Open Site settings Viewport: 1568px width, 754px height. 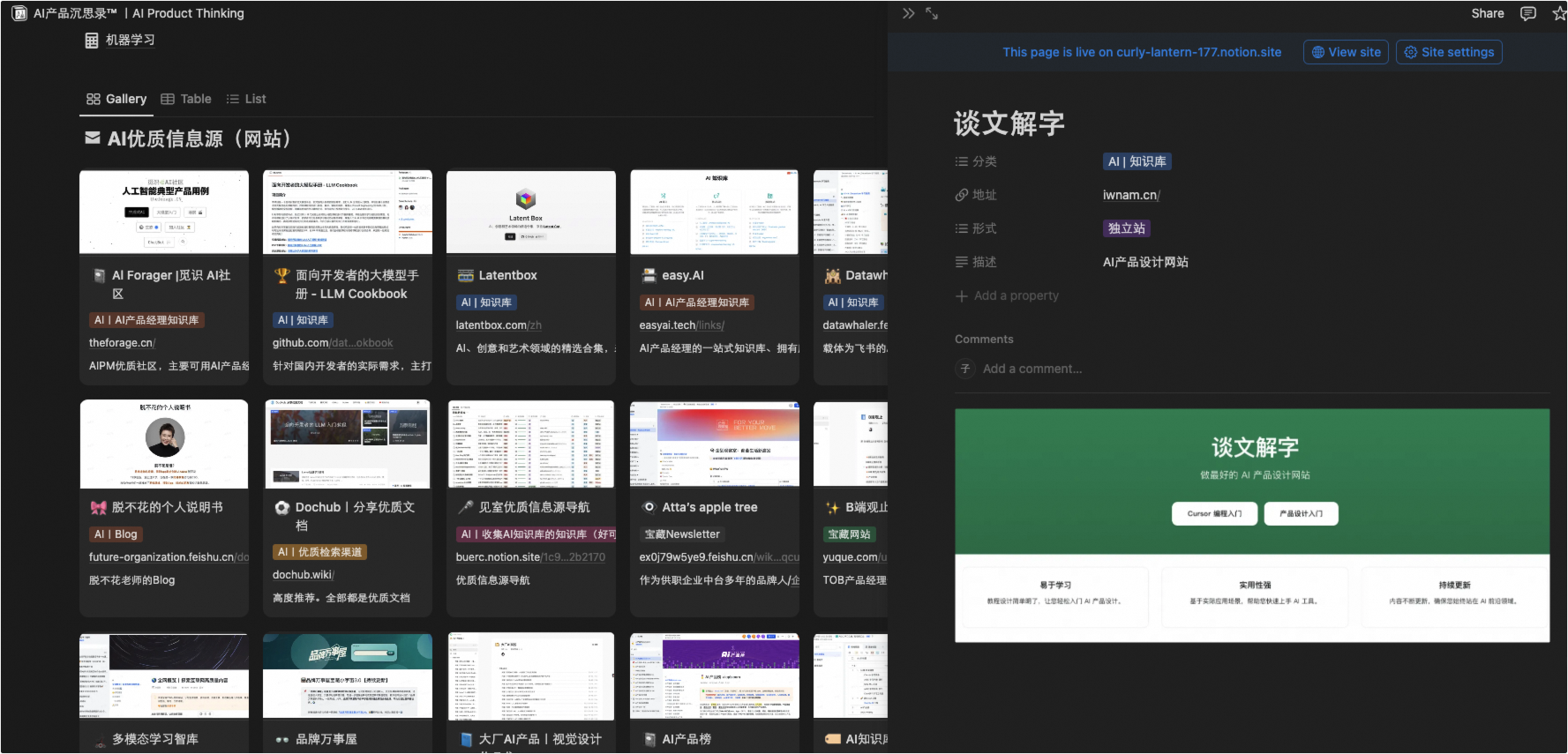(x=1448, y=52)
